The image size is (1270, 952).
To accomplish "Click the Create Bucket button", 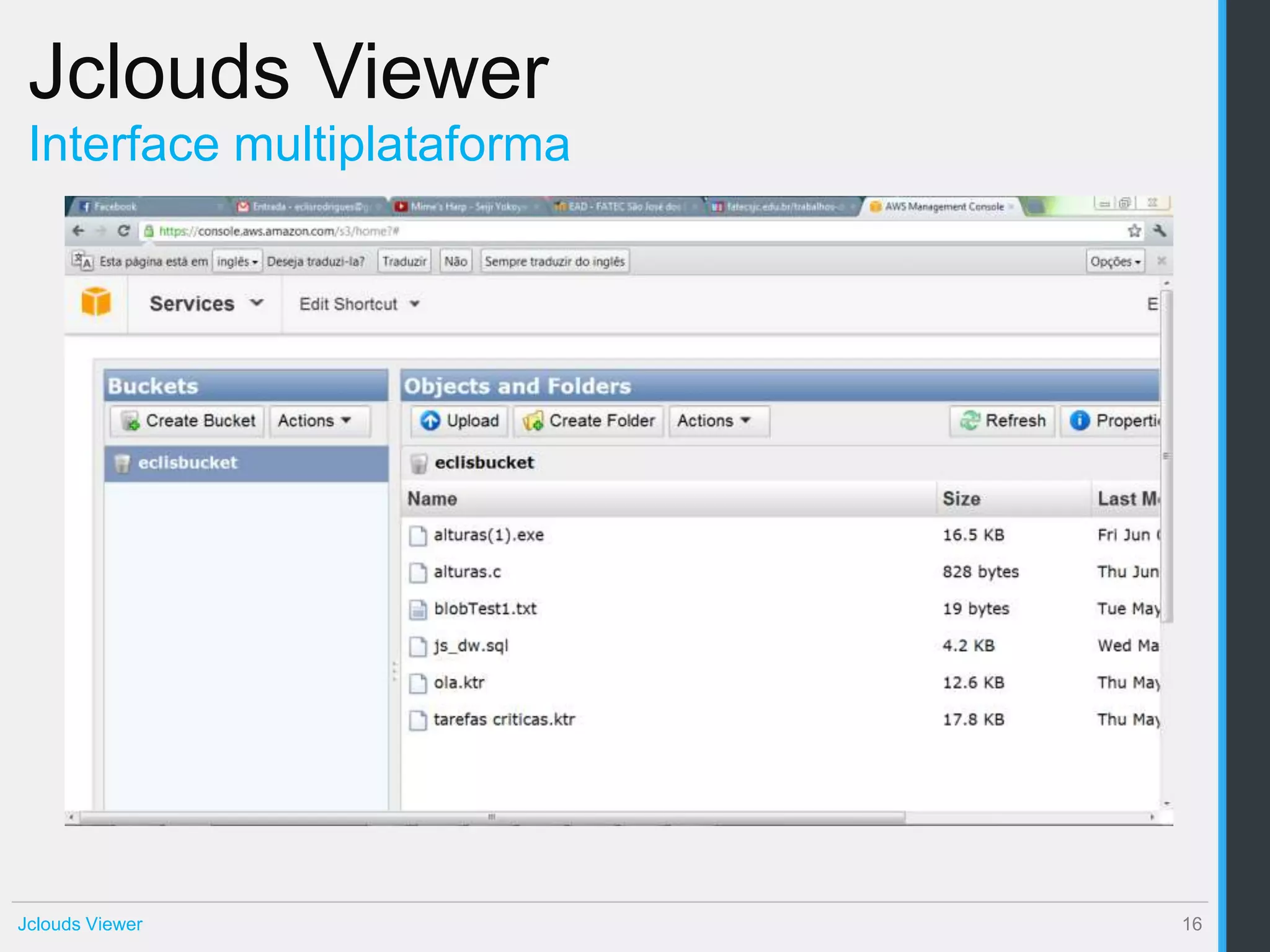I will 187,421.
